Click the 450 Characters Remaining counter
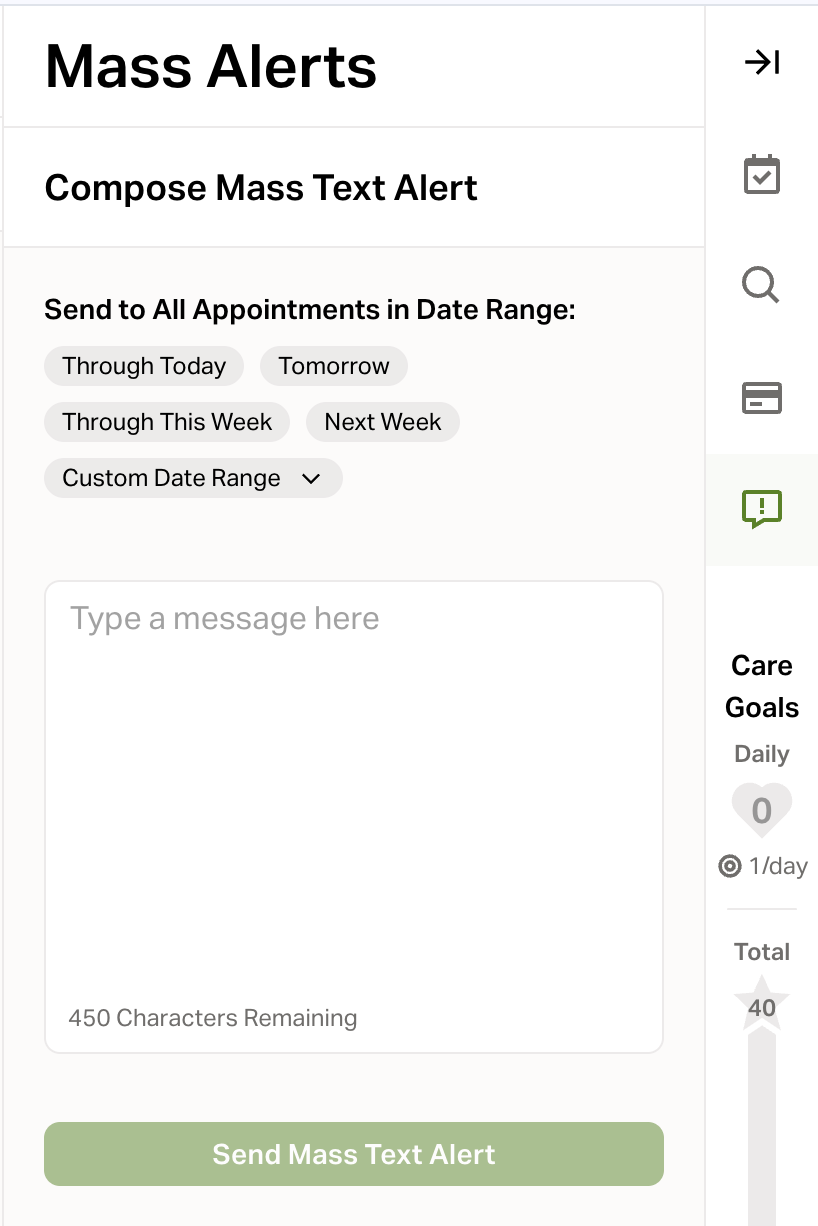The image size is (818, 1226). point(213,1018)
